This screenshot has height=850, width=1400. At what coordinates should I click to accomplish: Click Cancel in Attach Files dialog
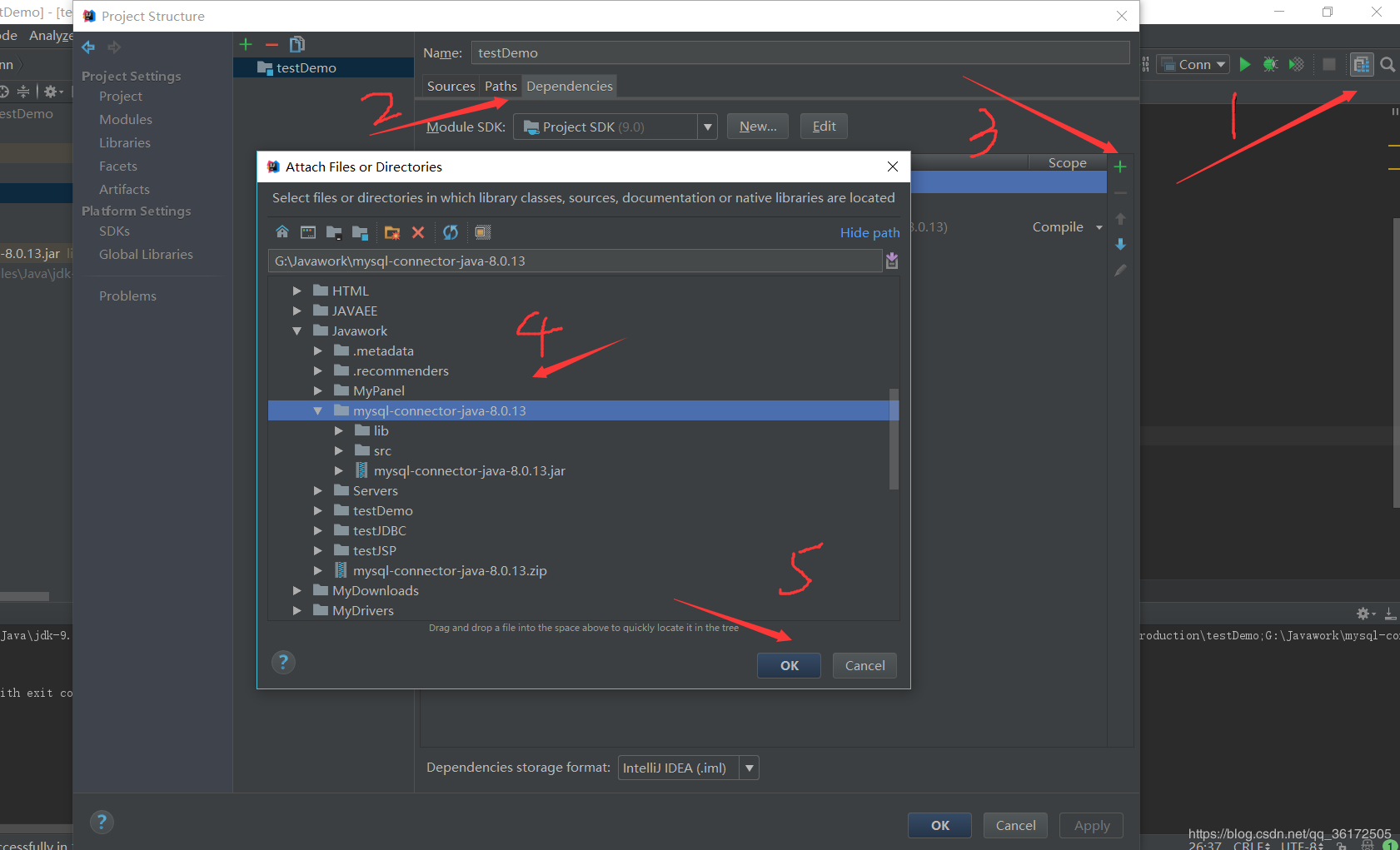point(864,665)
